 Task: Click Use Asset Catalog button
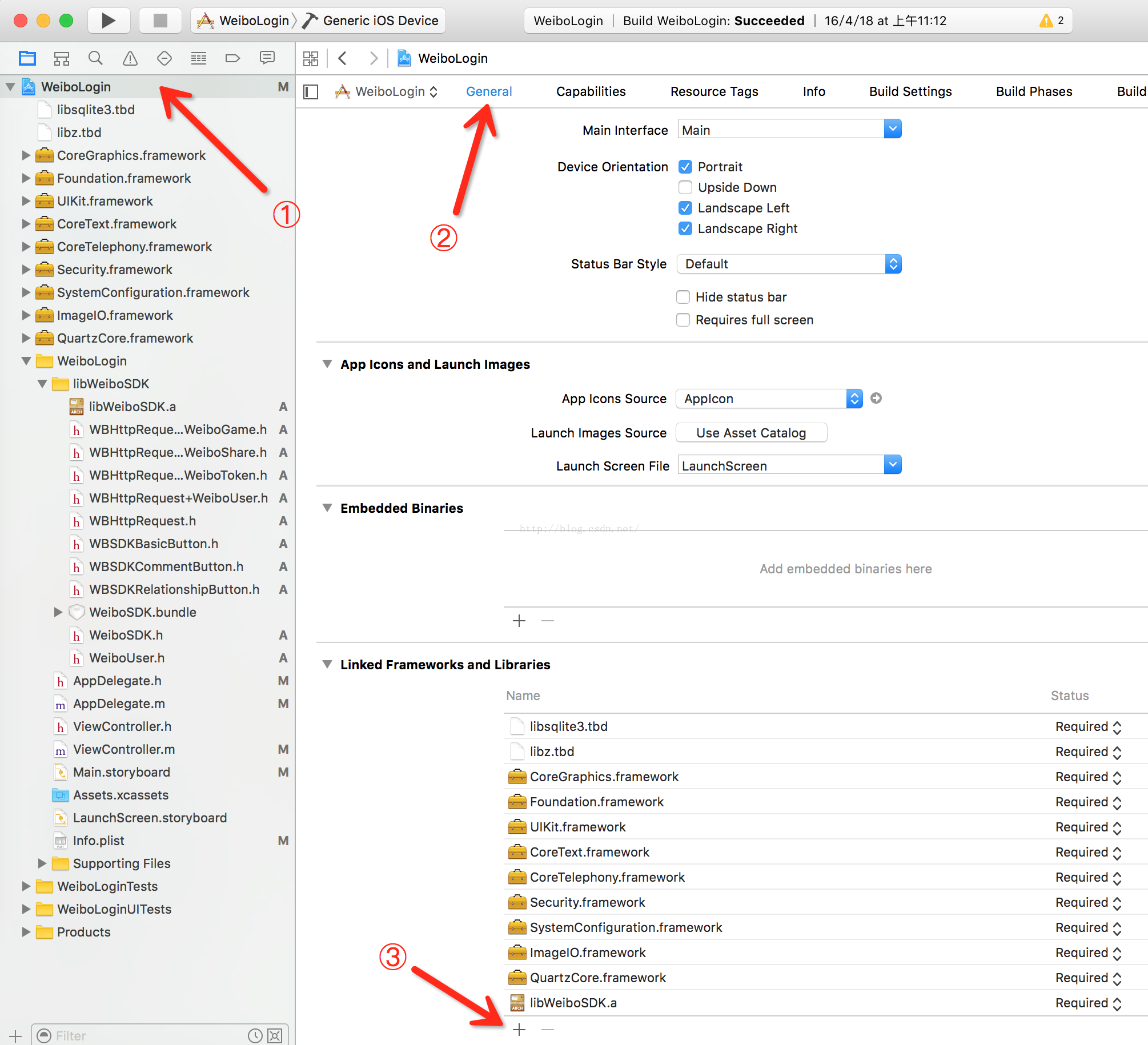[751, 433]
